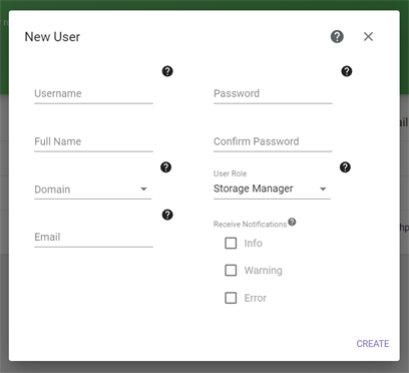409x373 pixels.
Task: Show help for the Domain dropdown
Action: (166, 167)
